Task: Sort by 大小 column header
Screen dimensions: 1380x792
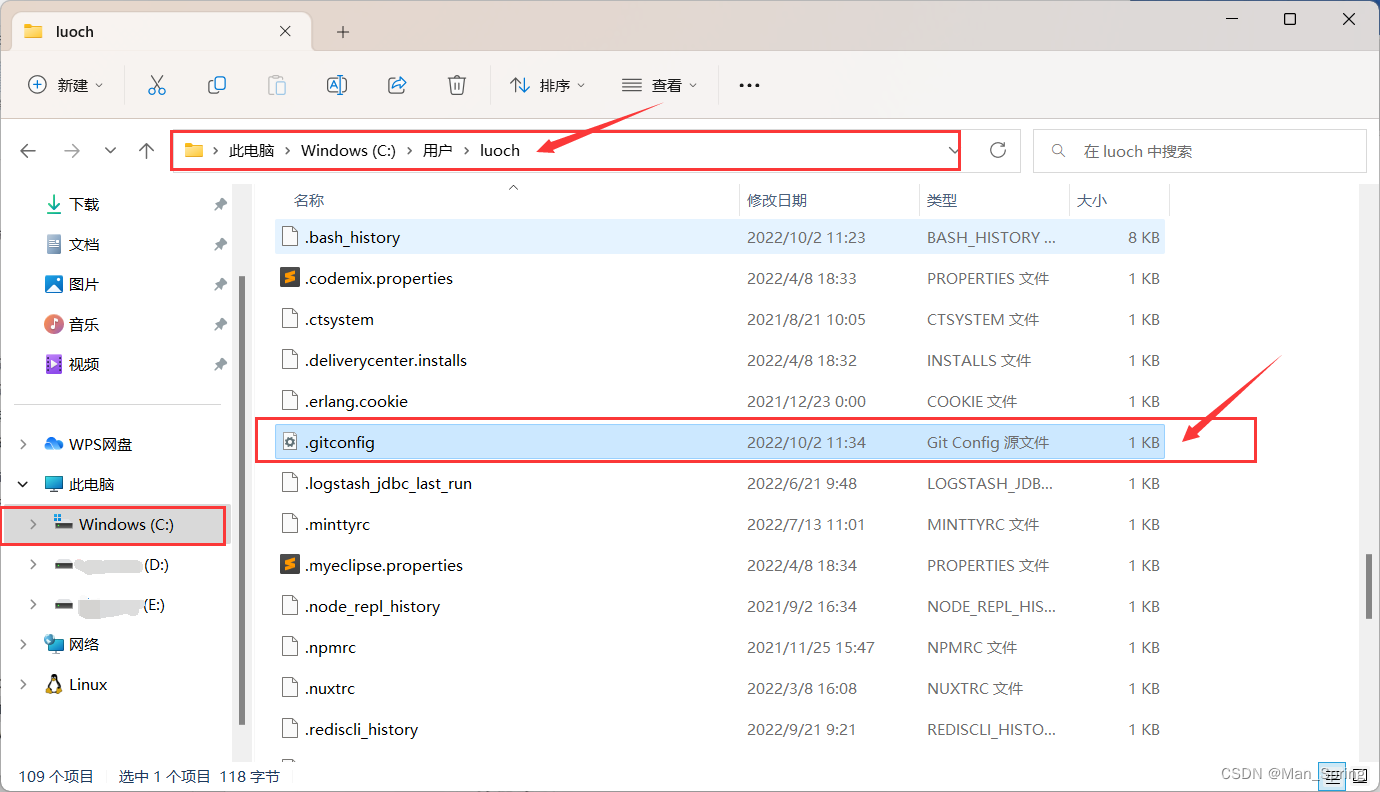Action: [x=1092, y=200]
